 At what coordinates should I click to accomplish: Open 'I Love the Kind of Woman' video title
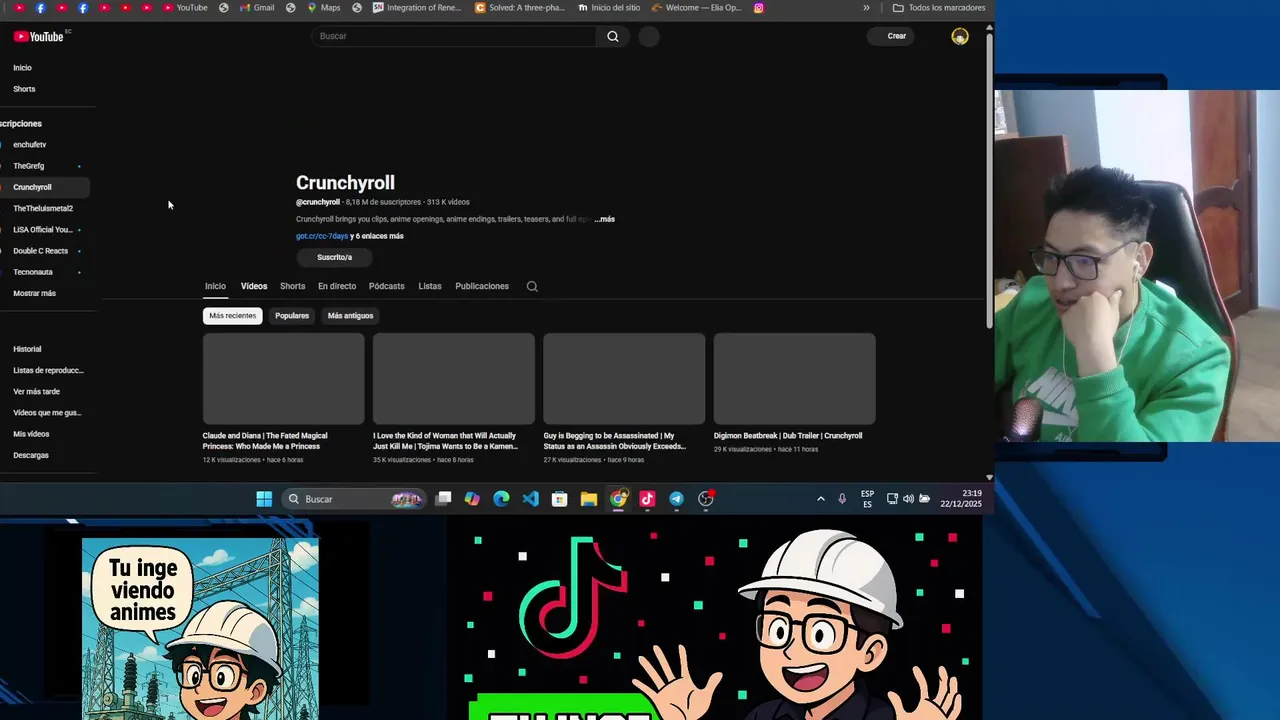[445, 441]
